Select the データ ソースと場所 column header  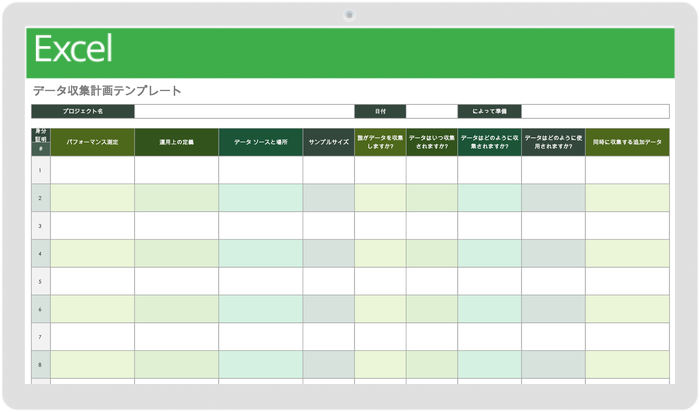coord(261,142)
